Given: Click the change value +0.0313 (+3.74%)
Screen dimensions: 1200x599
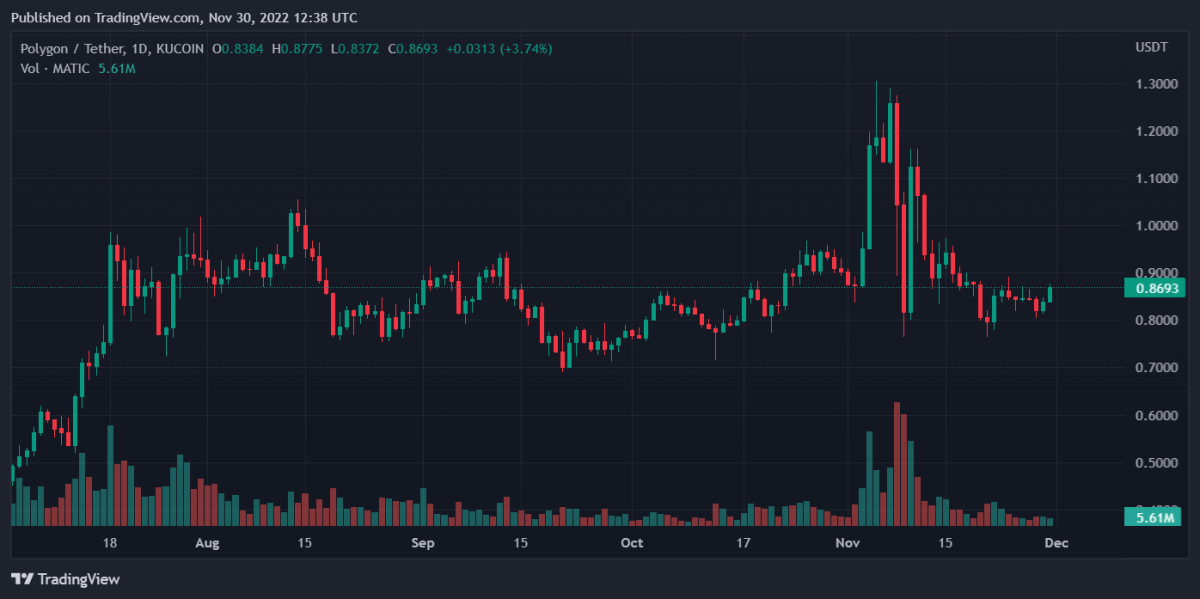Looking at the screenshot, I should pyautogui.click(x=499, y=48).
